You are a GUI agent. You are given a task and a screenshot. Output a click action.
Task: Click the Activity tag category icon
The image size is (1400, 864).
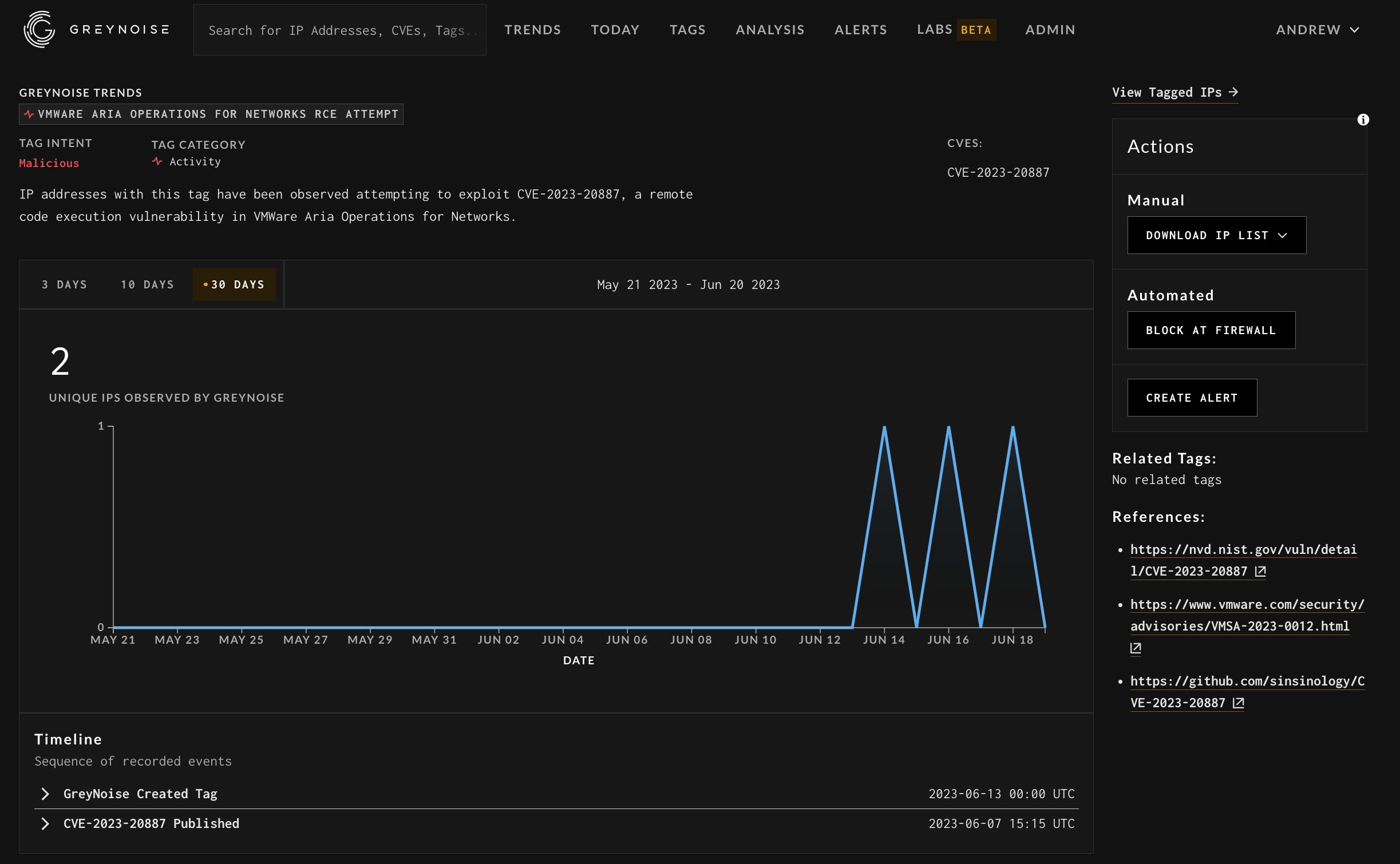click(157, 162)
